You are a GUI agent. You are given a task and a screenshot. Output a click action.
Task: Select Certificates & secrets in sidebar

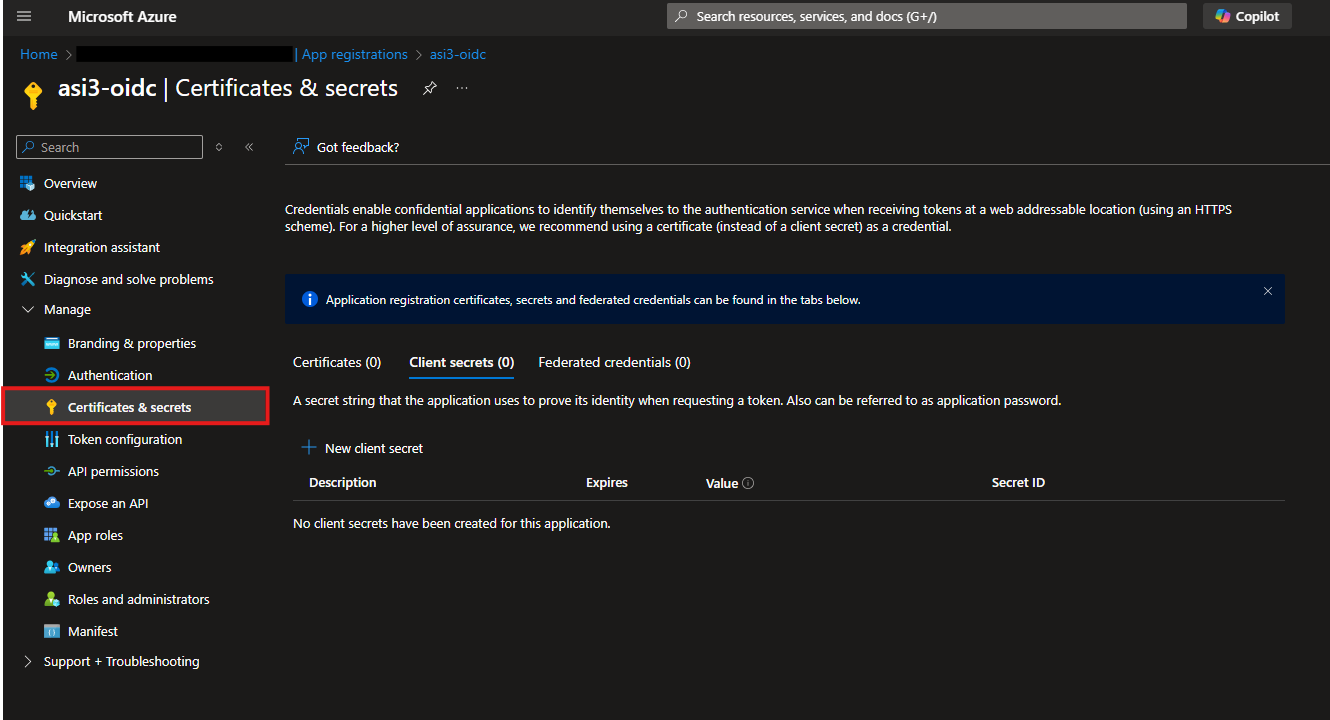click(136, 407)
